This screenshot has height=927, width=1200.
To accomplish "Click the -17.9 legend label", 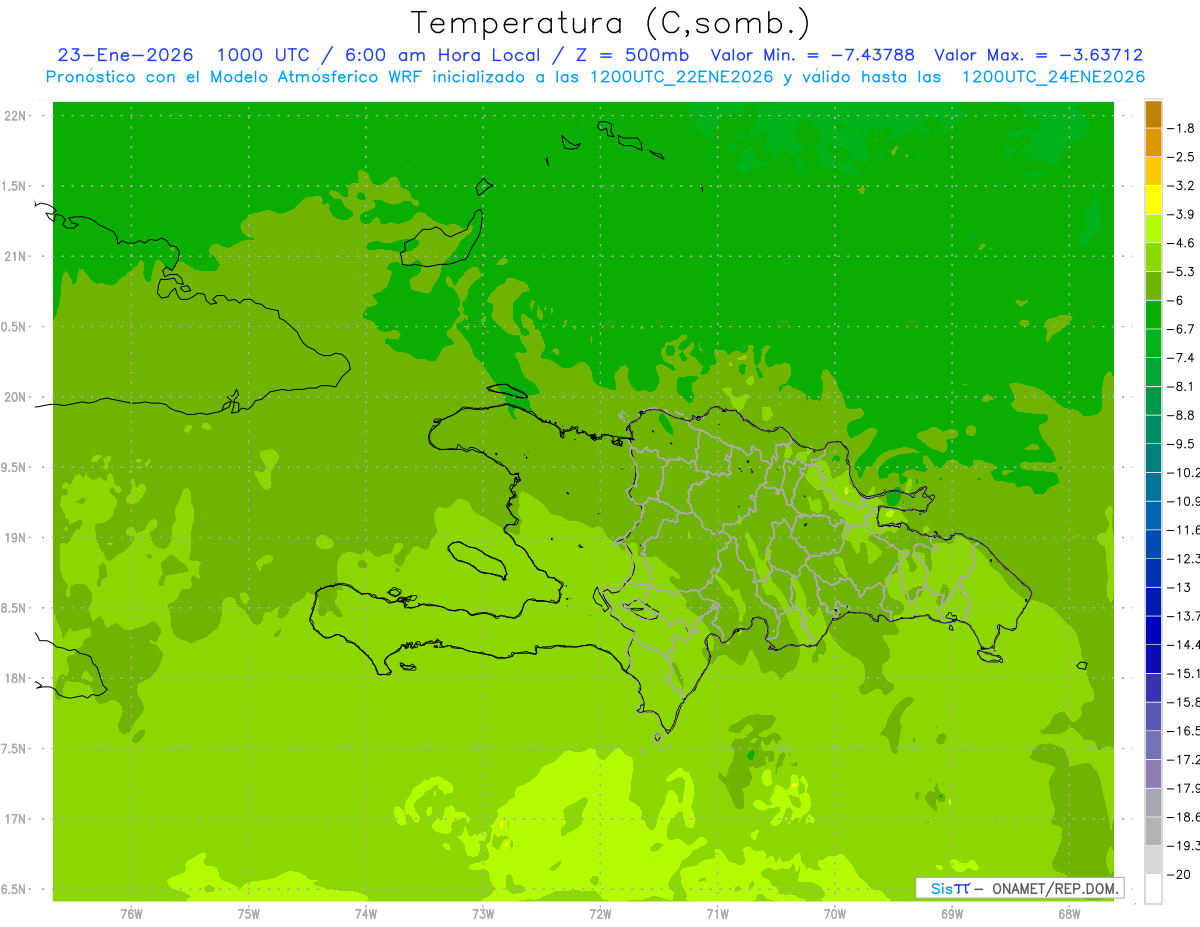I will (1185, 788).
